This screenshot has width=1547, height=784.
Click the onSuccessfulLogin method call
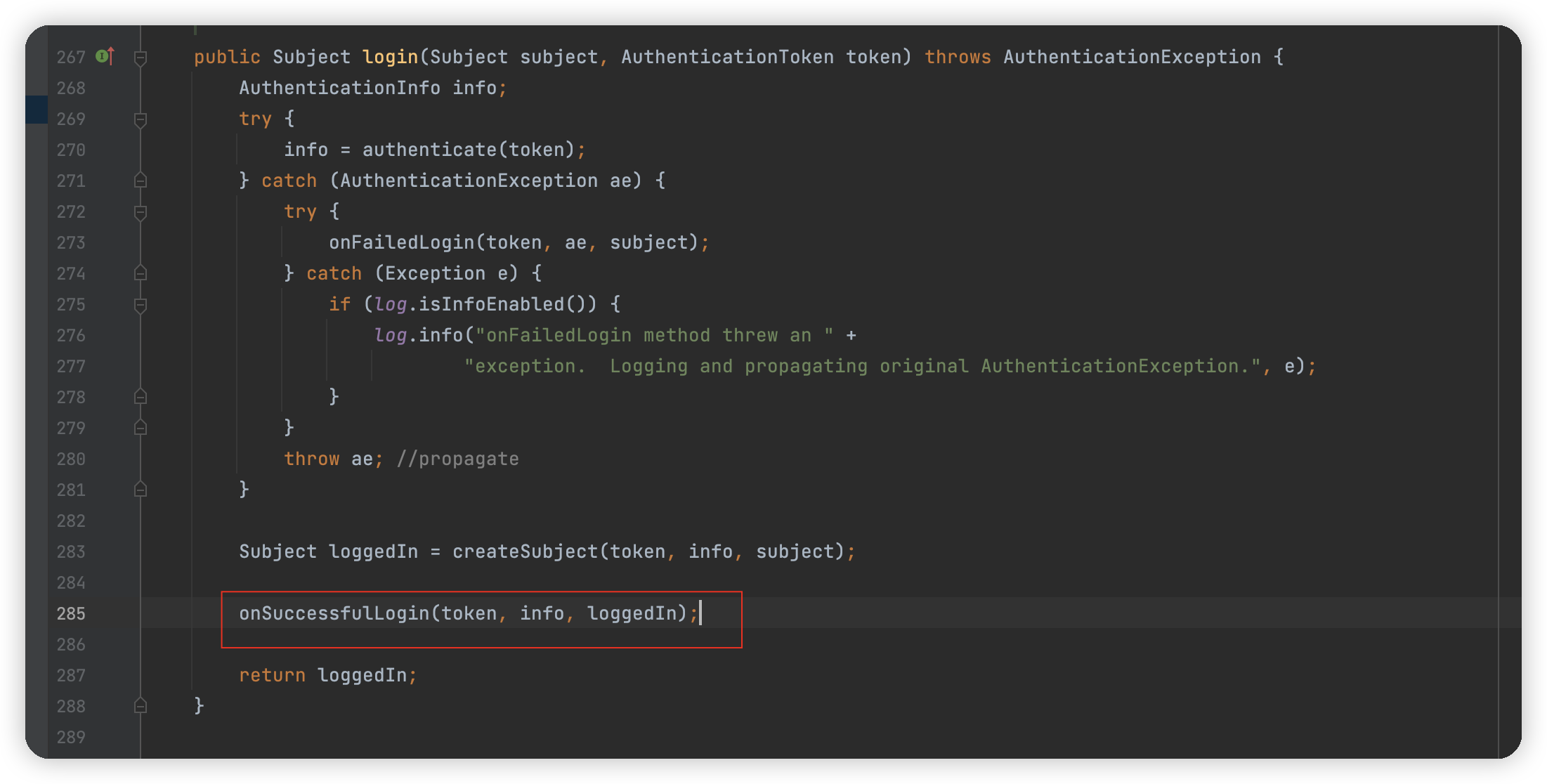click(x=334, y=614)
